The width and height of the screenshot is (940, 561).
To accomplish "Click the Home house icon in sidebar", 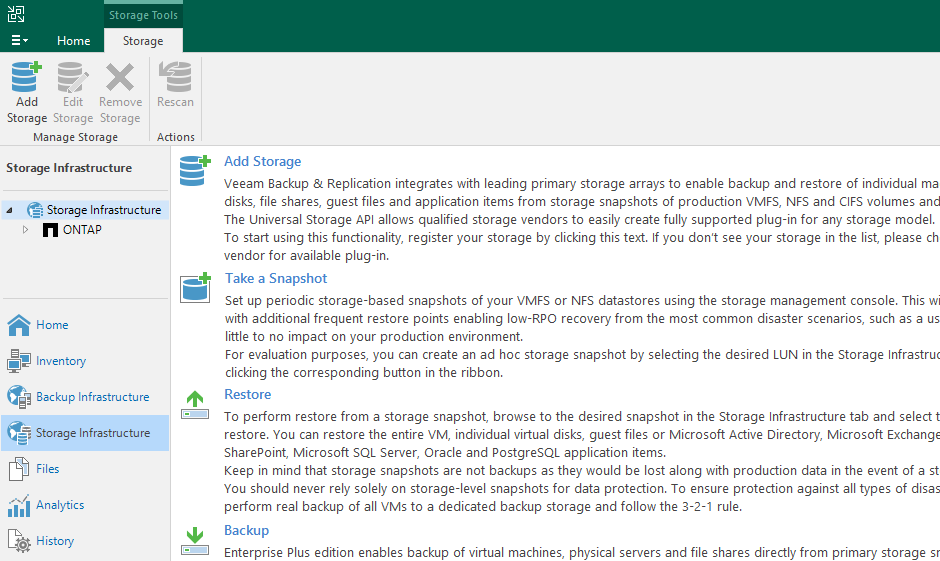I will tap(19, 325).
